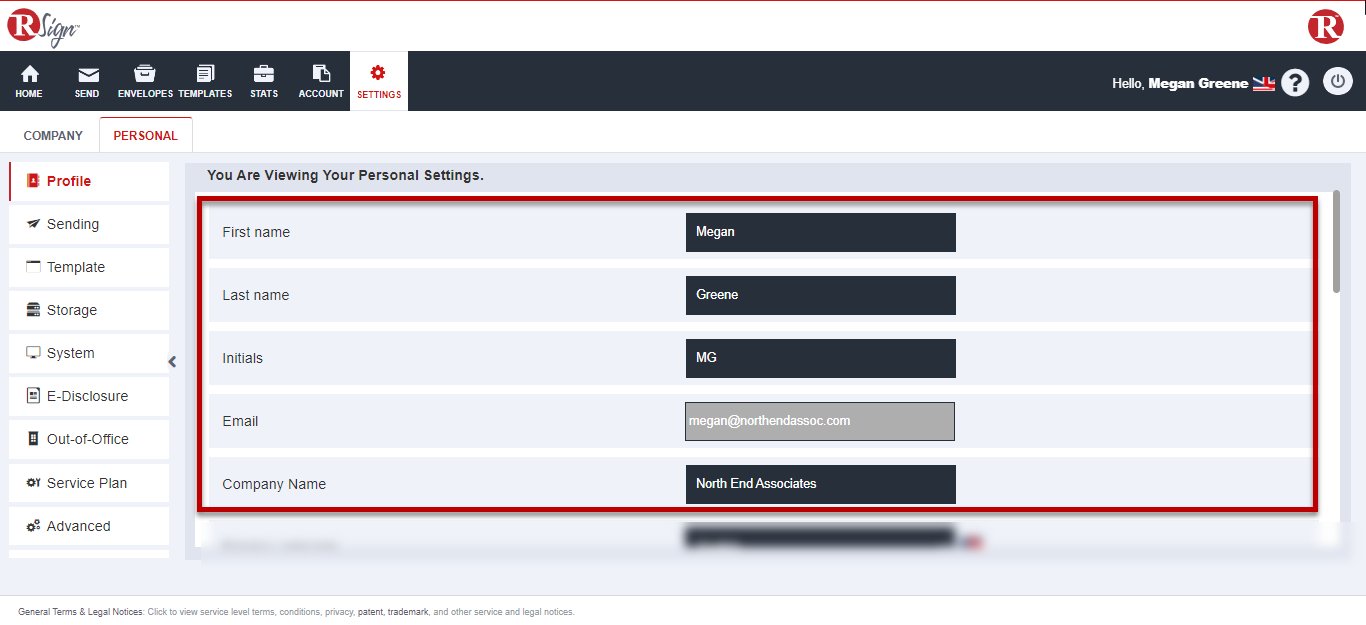Click General Terms & Legal Notices link

point(81,612)
